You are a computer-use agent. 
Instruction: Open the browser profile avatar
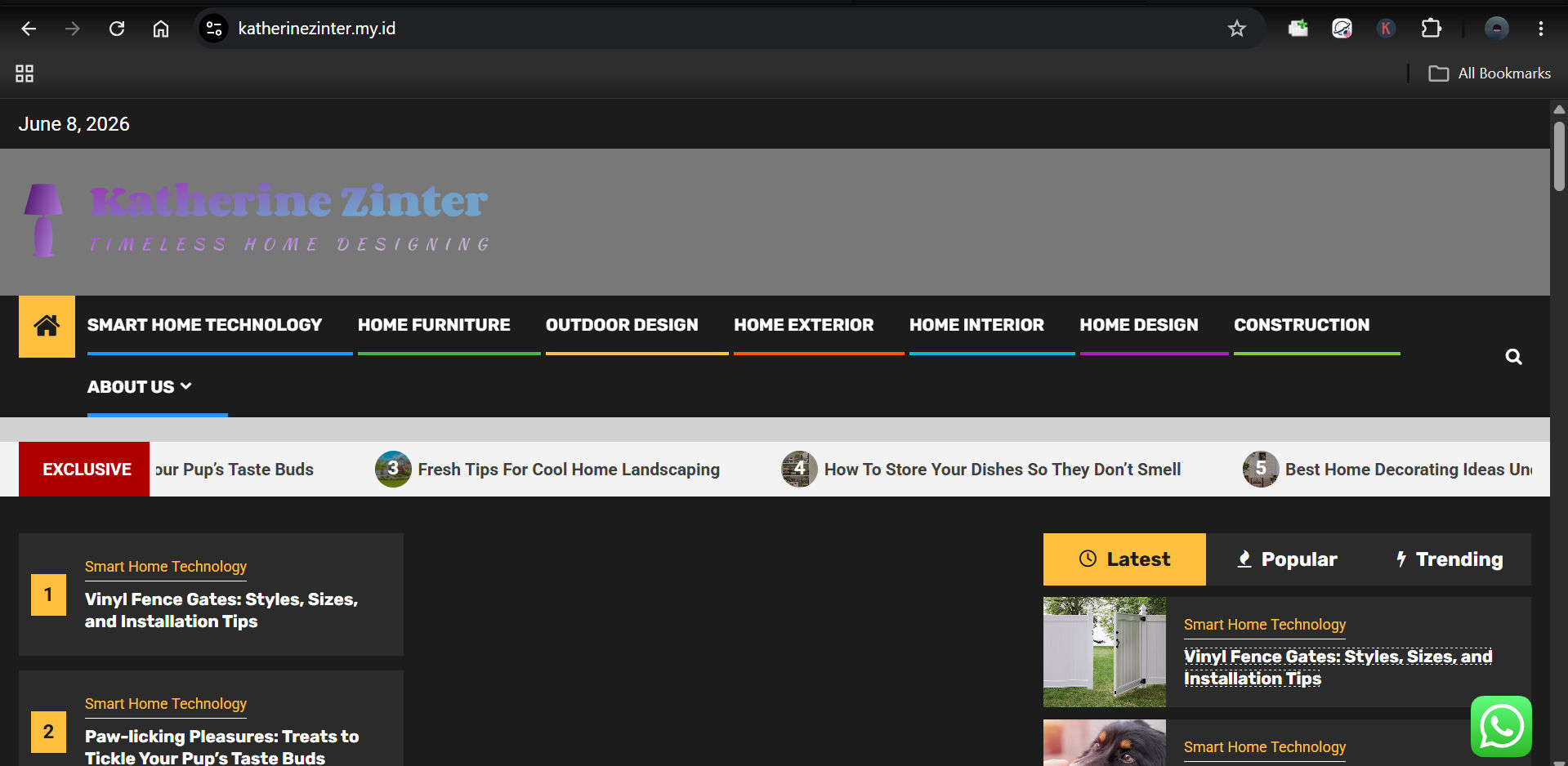(x=1496, y=29)
